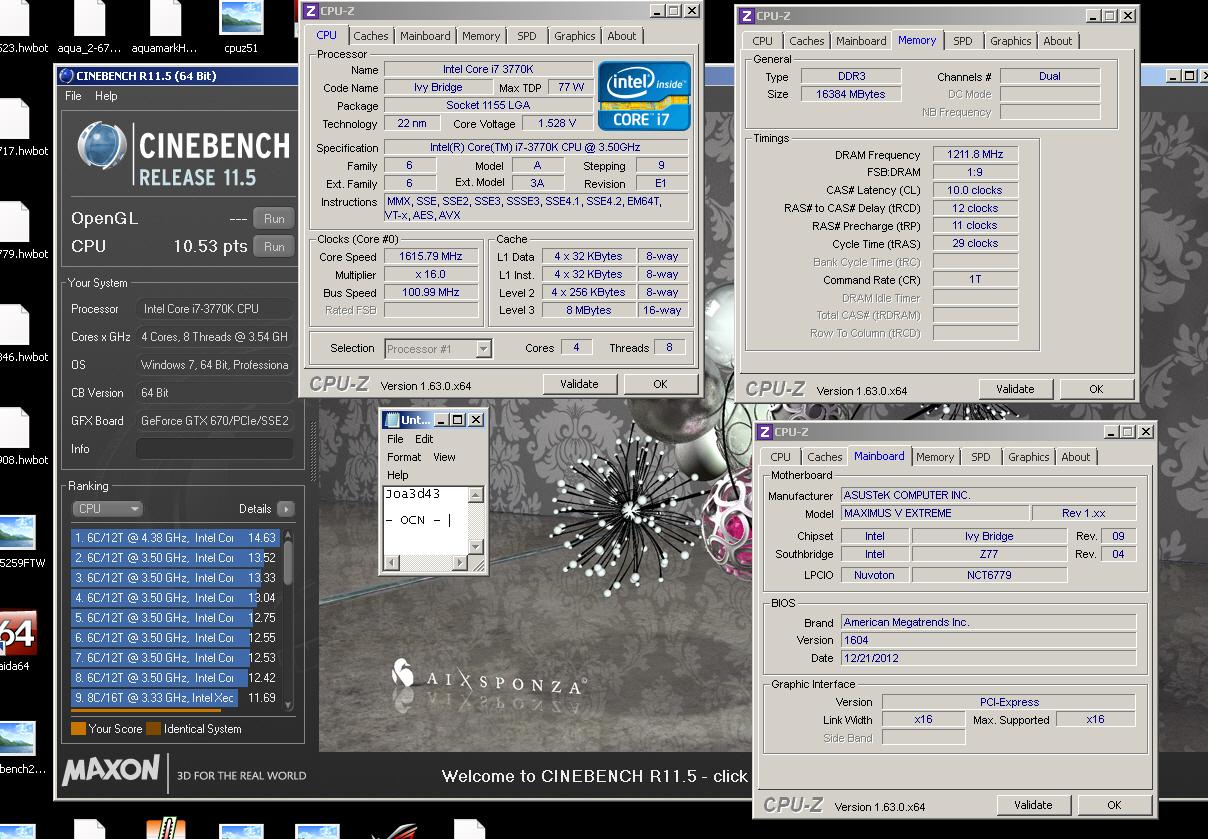Open Cinebench File menu

(x=73, y=96)
